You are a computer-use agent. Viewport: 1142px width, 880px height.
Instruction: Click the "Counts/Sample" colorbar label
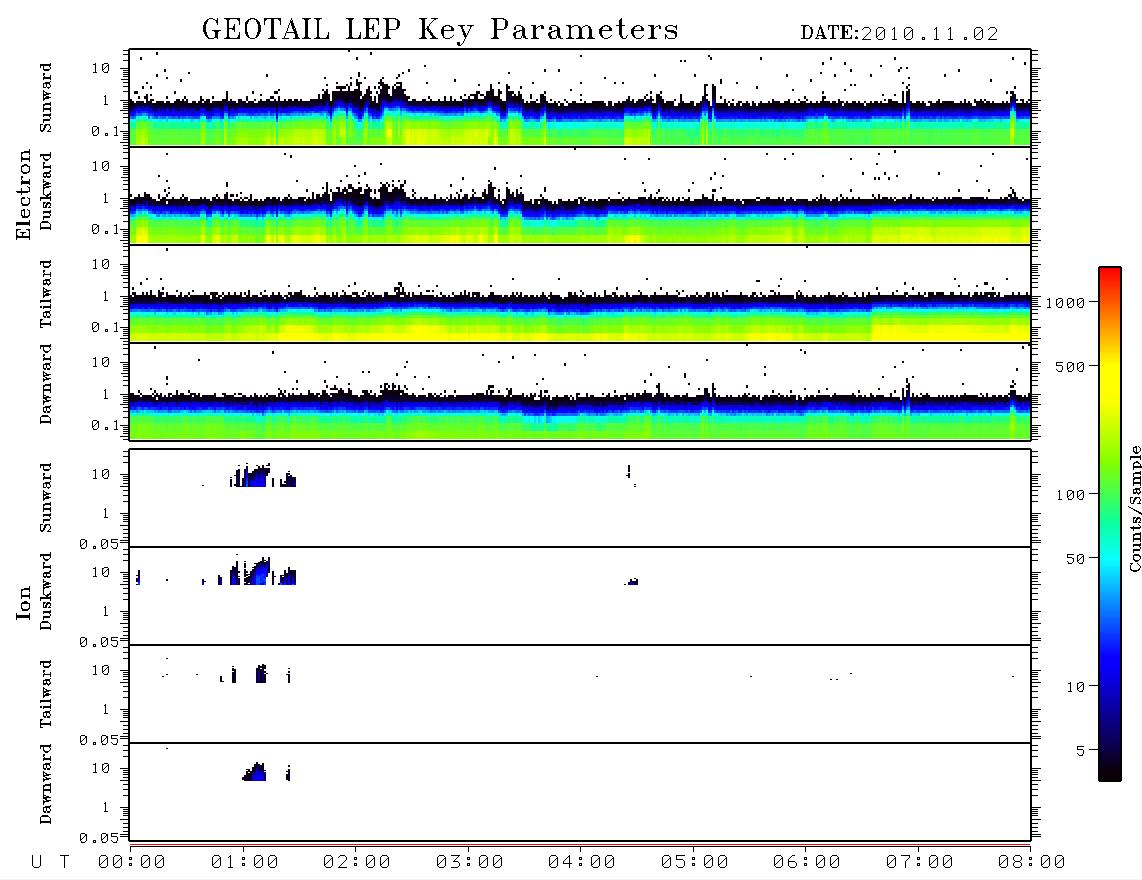(x=1135, y=508)
